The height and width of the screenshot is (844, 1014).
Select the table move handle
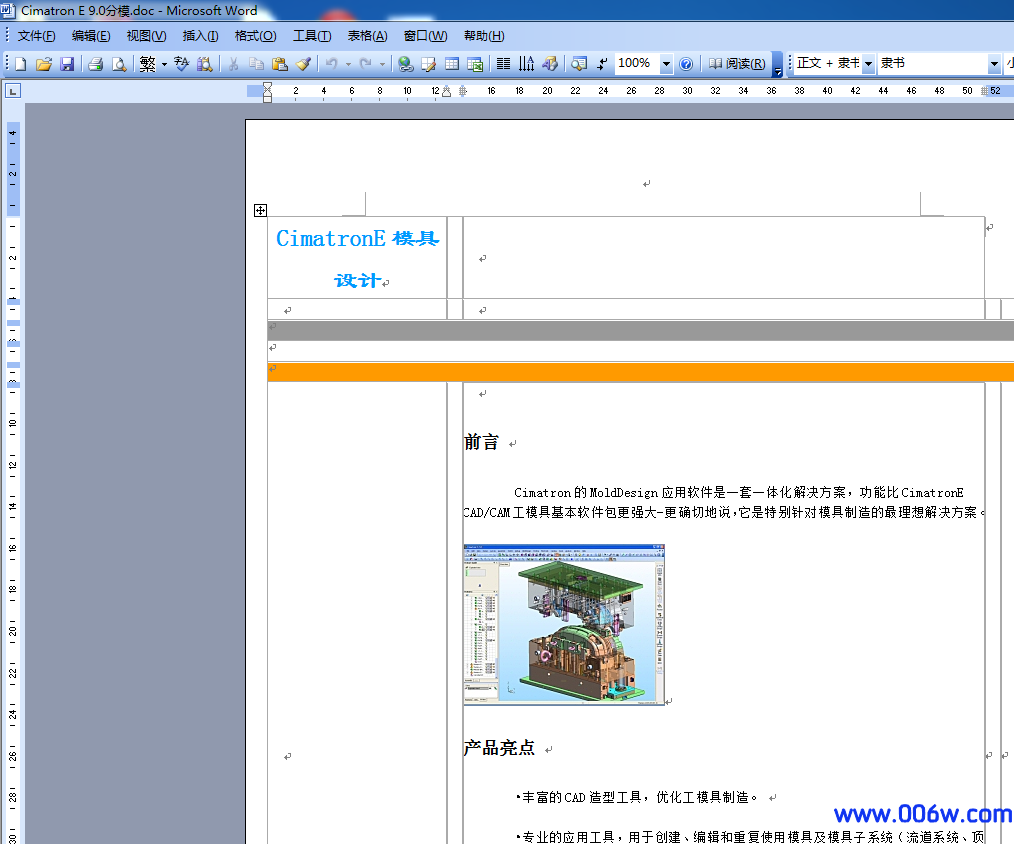[x=260, y=210]
